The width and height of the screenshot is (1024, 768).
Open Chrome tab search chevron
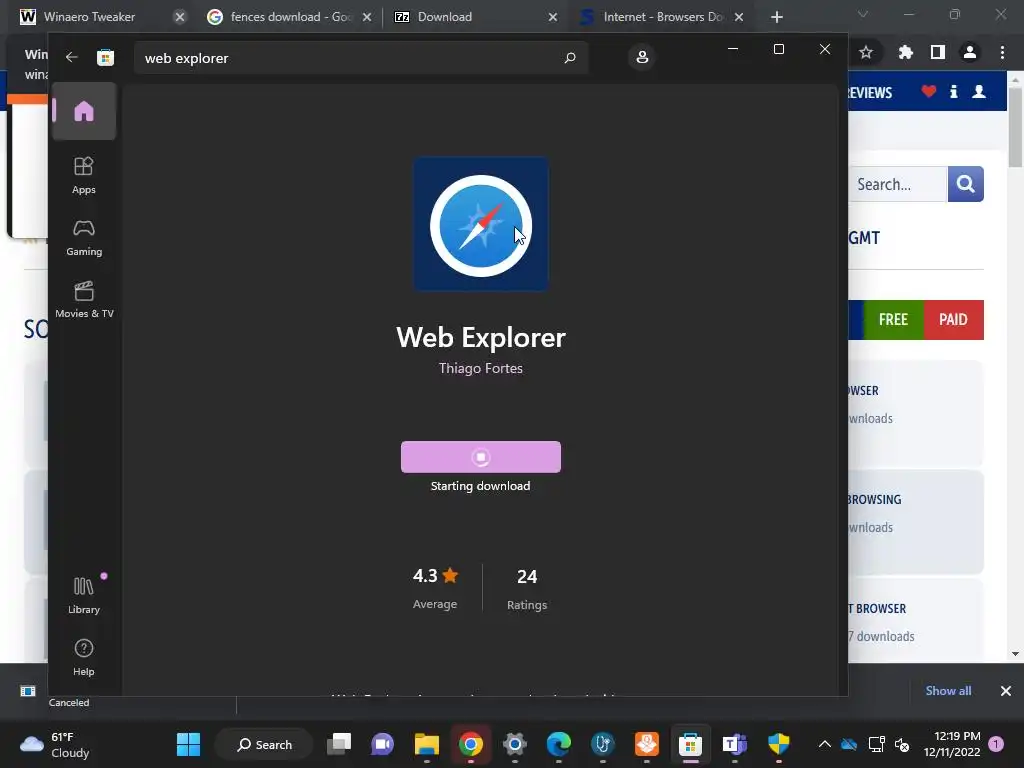coord(863,14)
